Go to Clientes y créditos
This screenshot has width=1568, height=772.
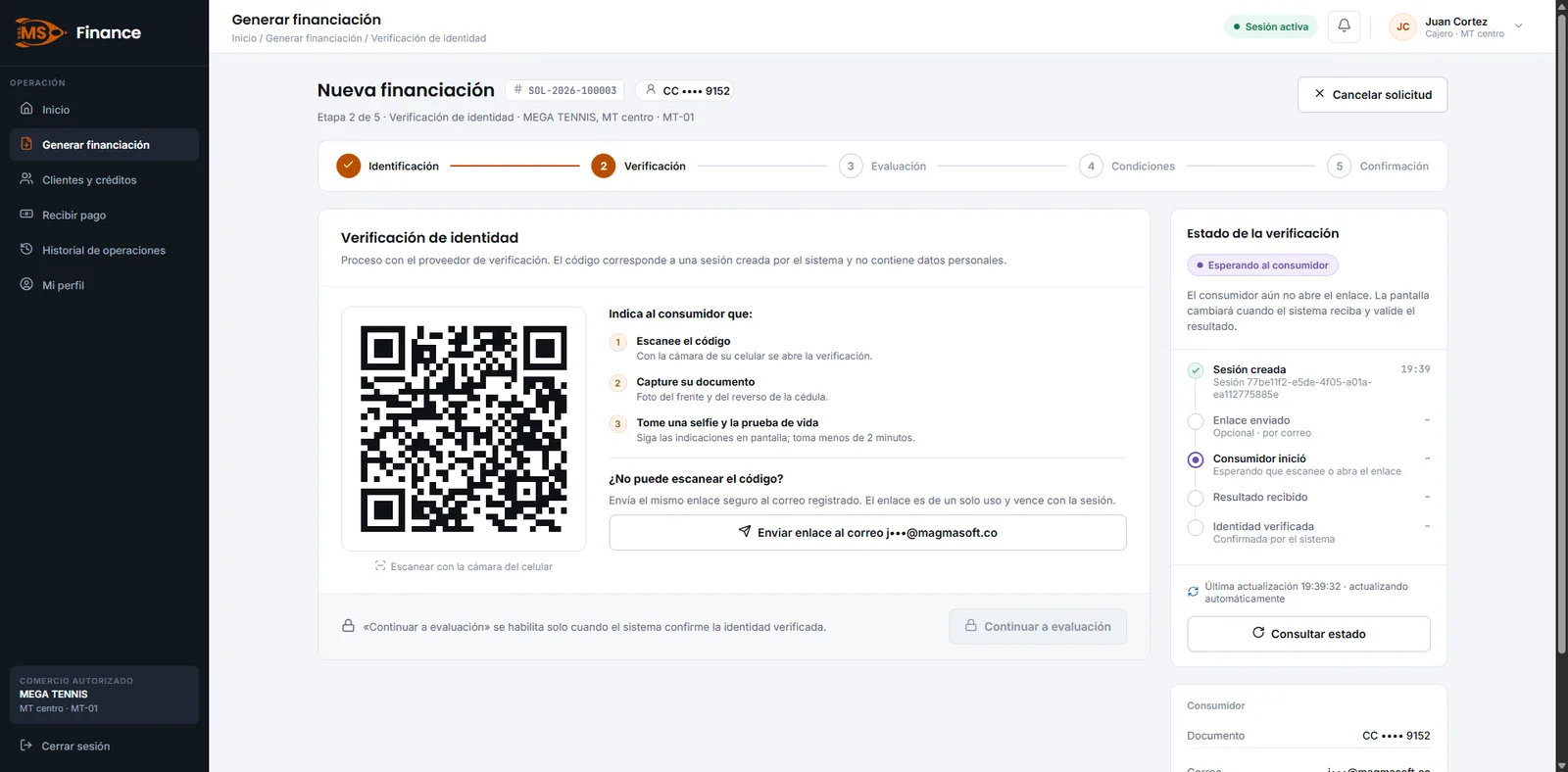pyautogui.click(x=104, y=179)
